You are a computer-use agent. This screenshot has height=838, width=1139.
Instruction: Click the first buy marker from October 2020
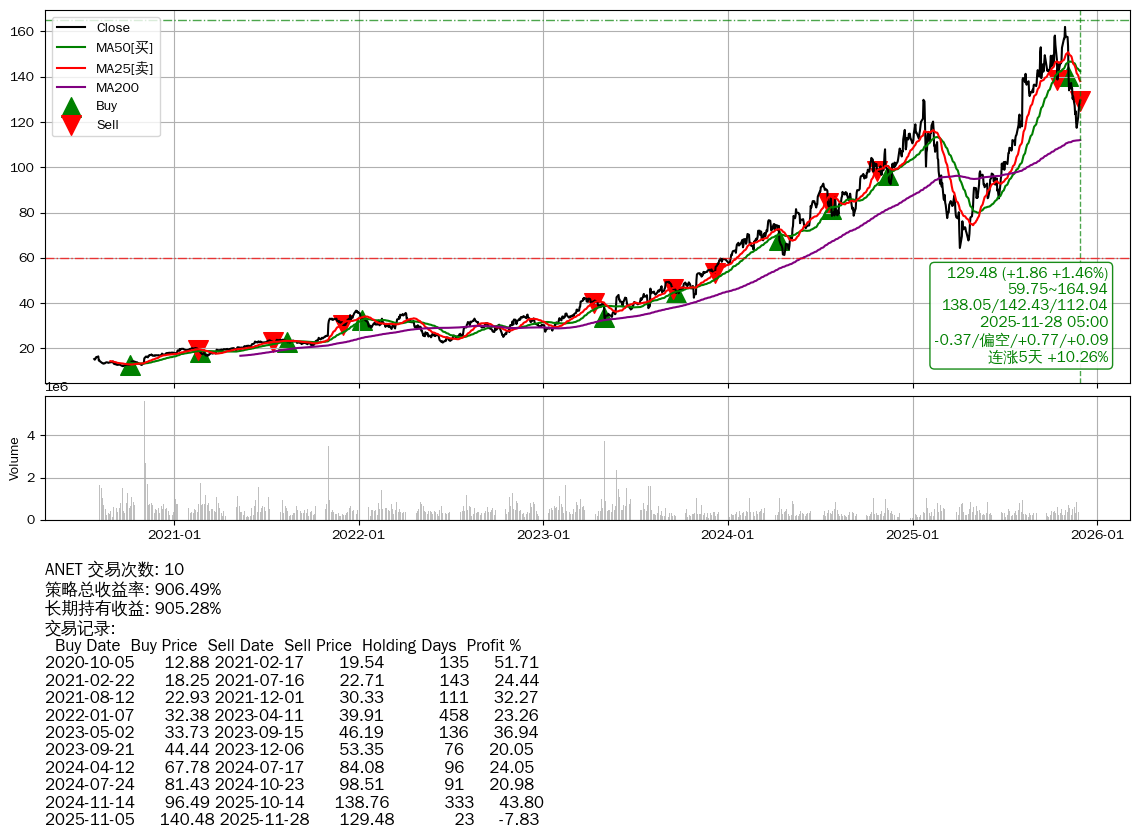pos(130,366)
